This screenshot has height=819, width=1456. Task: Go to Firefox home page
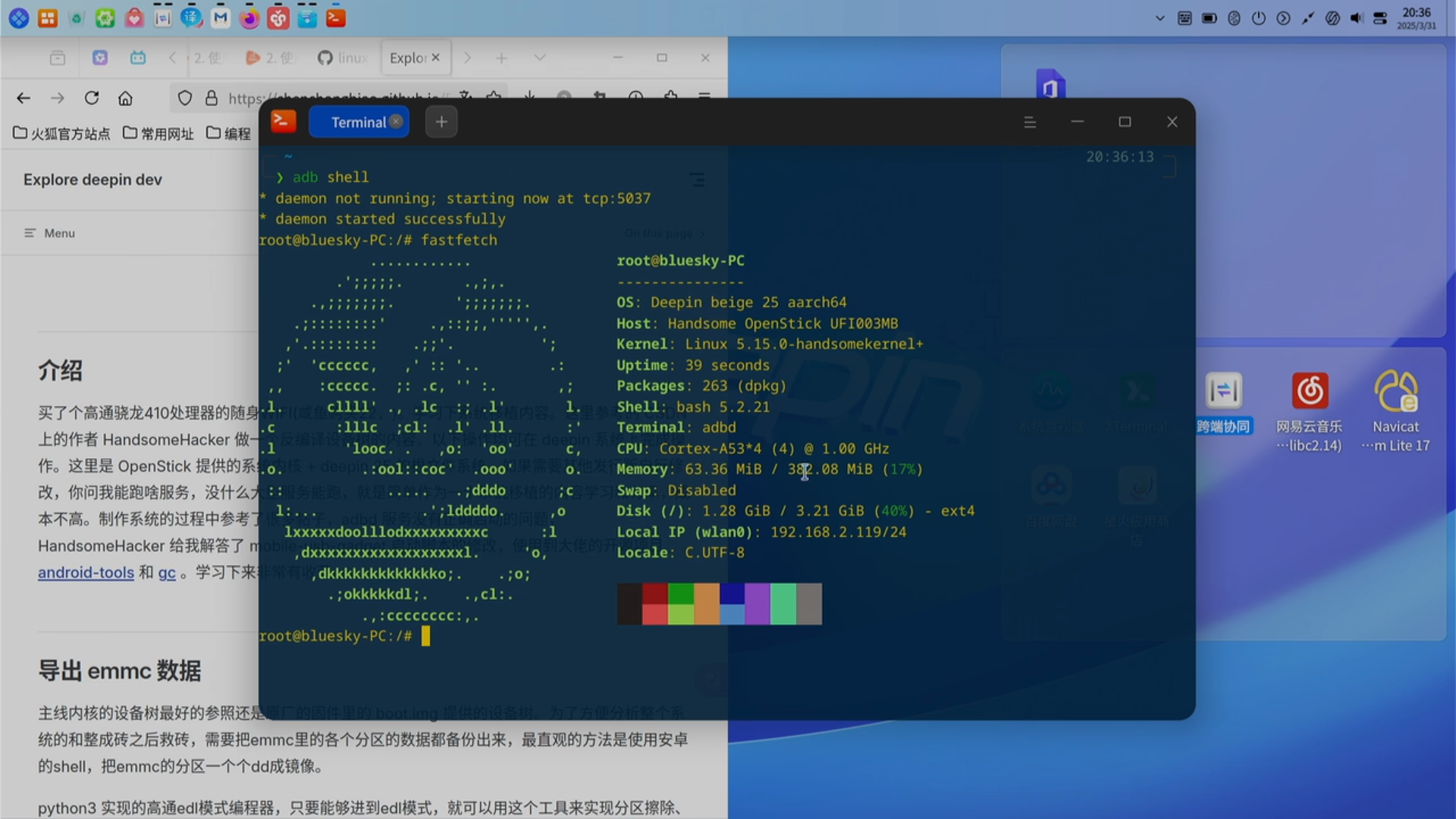click(x=126, y=98)
